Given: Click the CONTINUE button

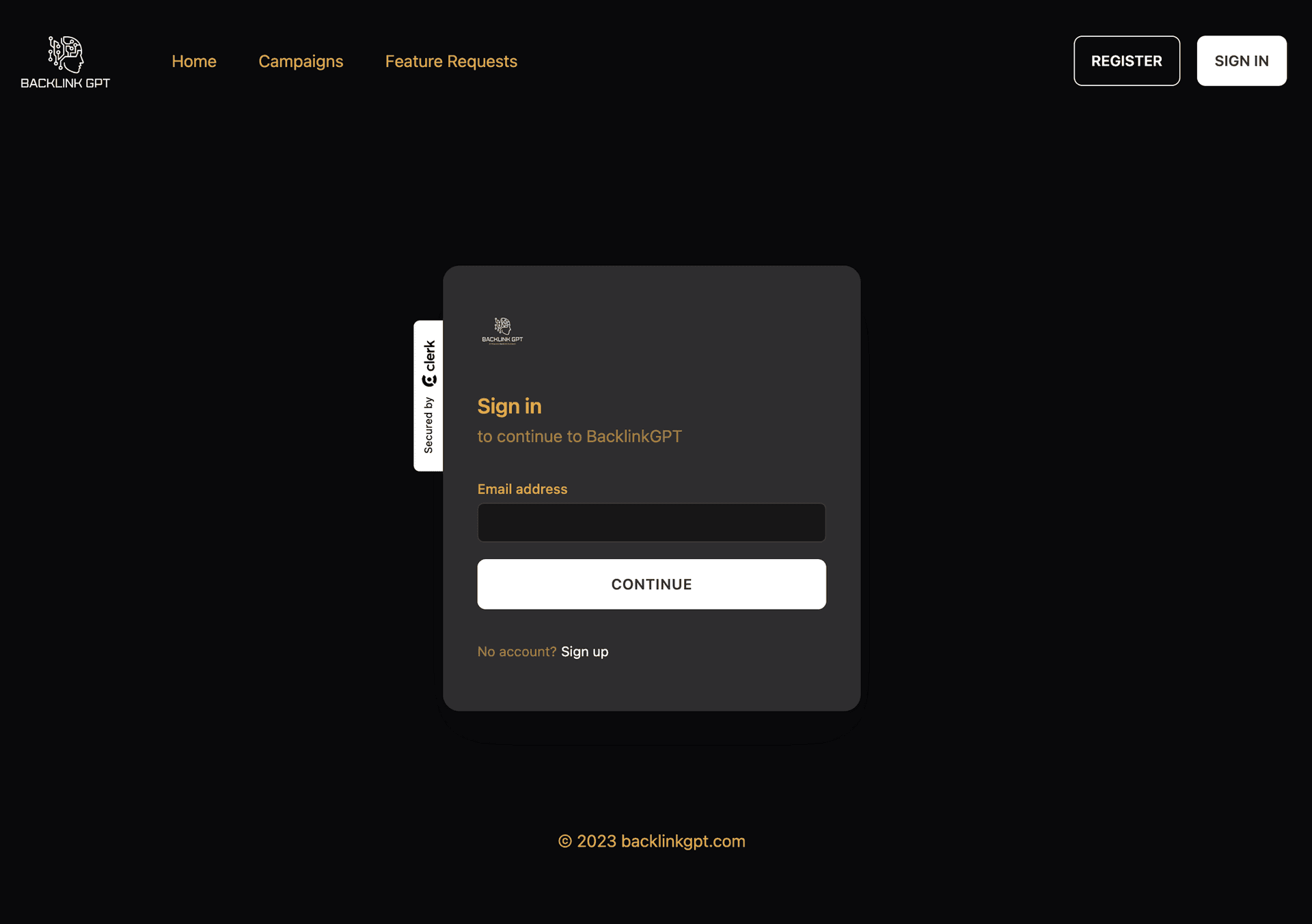Looking at the screenshot, I should 651,584.
